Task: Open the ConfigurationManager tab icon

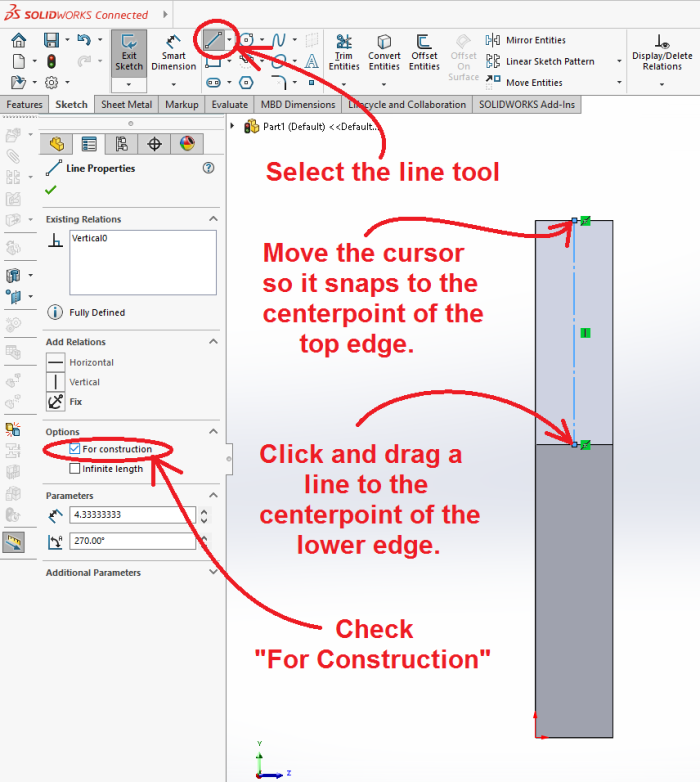Action: point(121,144)
